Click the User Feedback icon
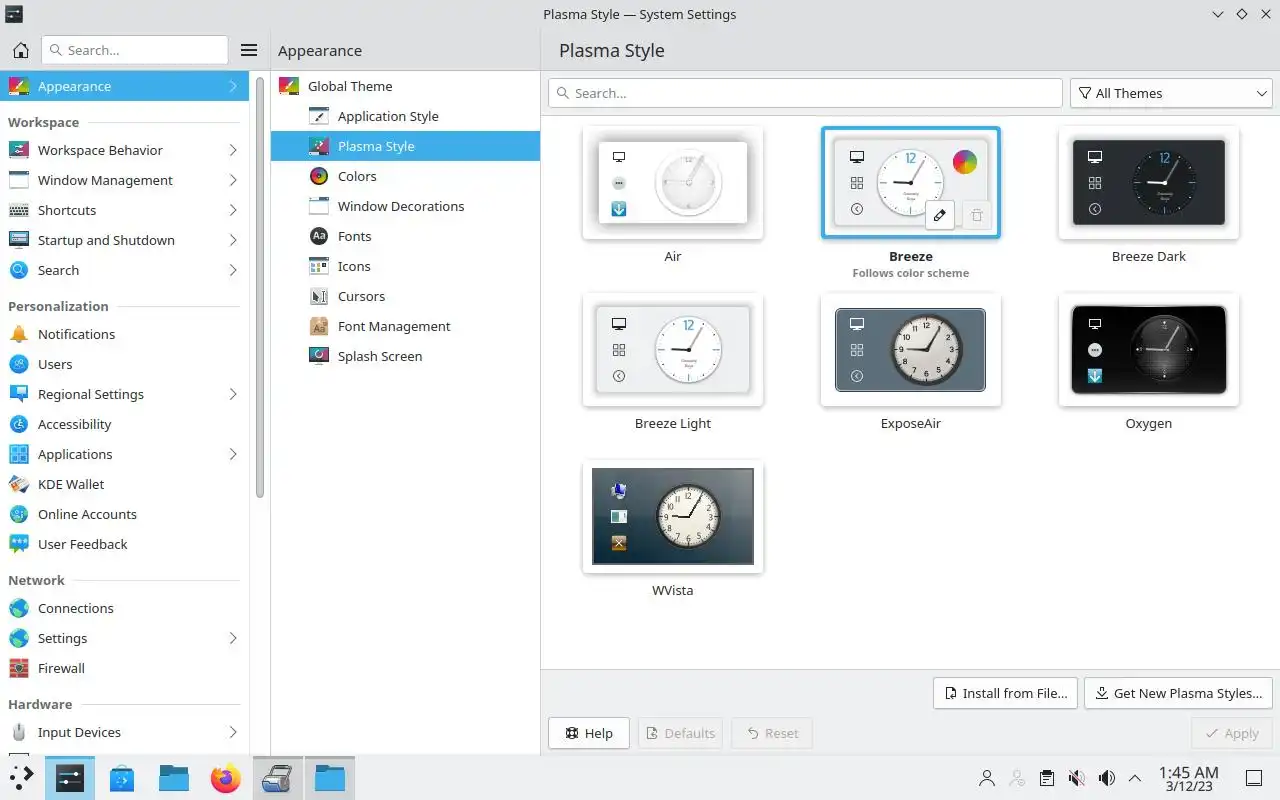 coord(19,544)
